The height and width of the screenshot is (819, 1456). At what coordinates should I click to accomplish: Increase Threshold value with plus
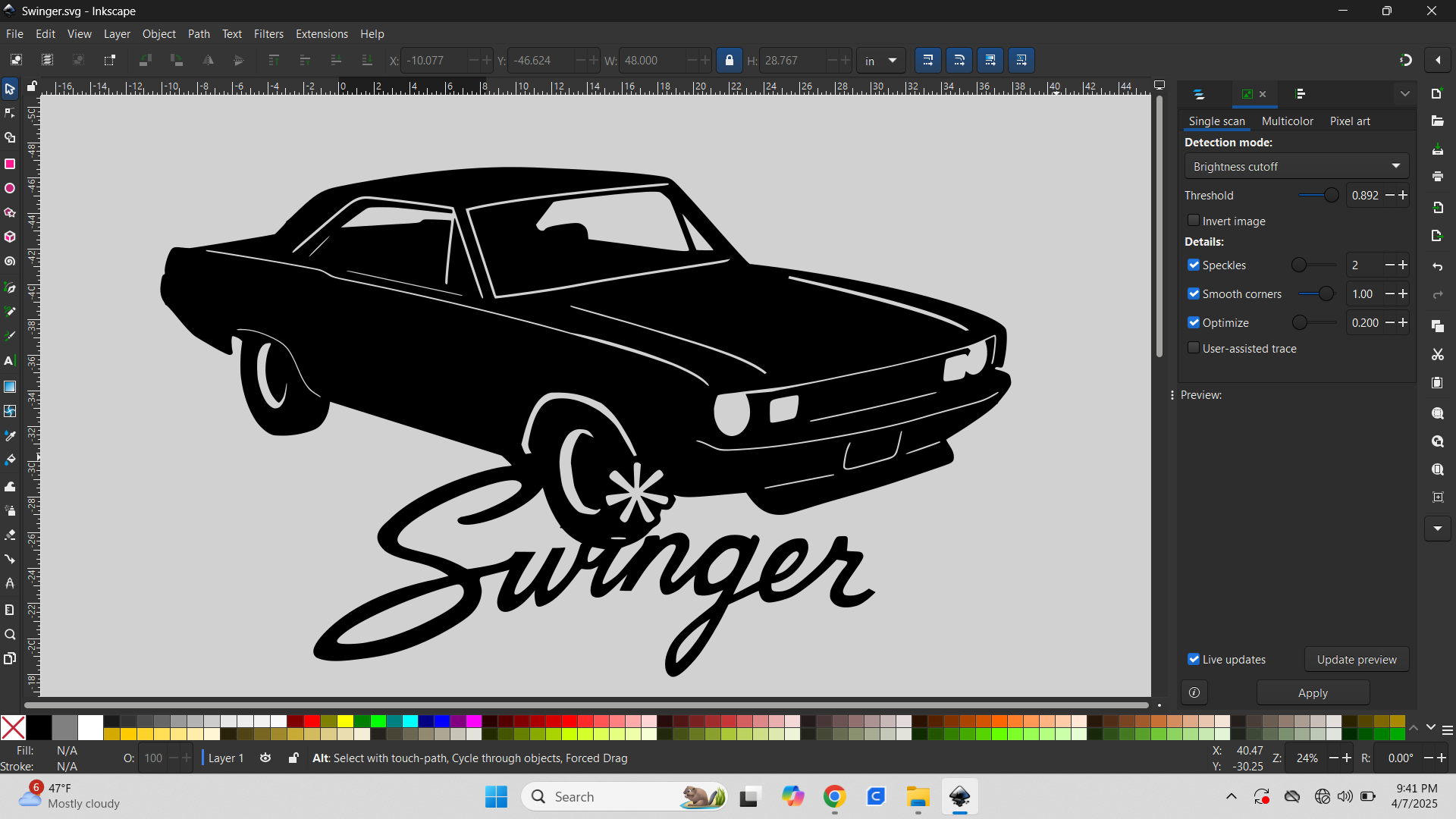[x=1403, y=195]
